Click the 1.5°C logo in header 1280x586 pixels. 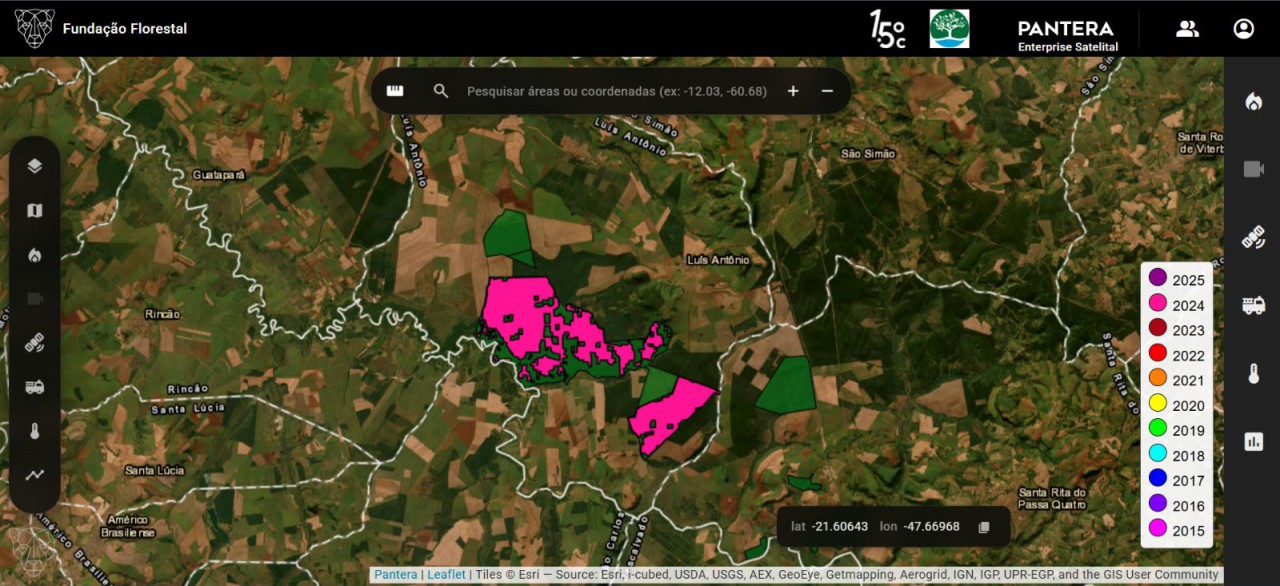coord(888,28)
